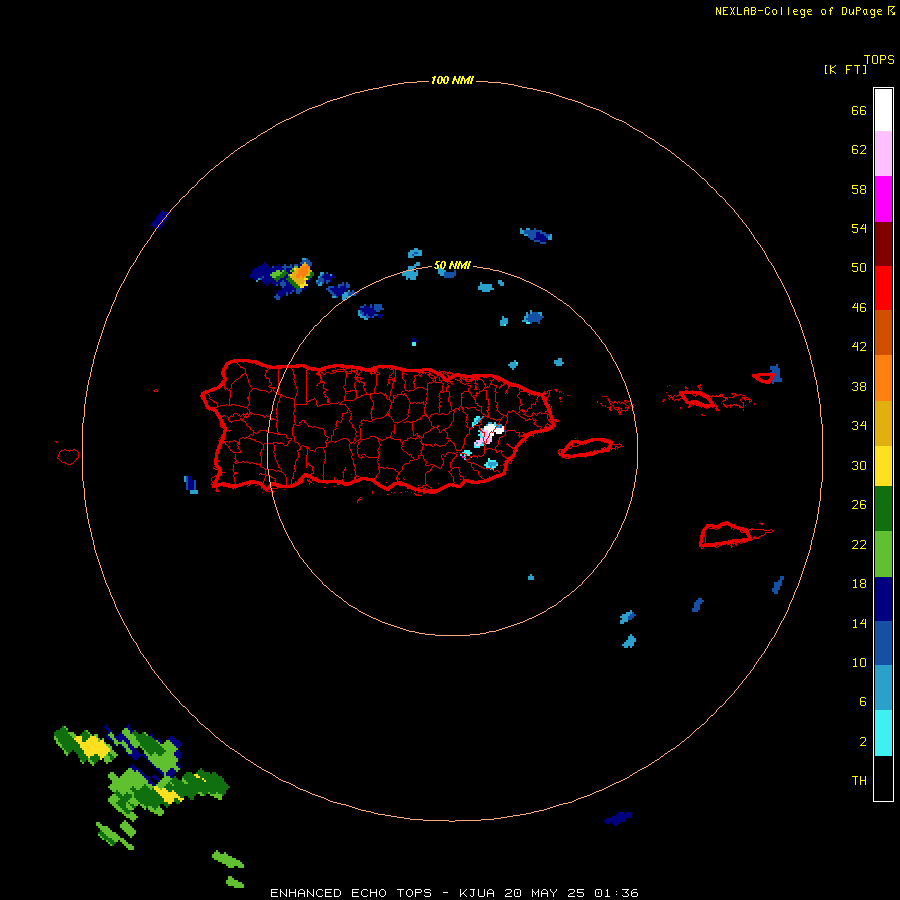Click legend value 18
900x900 pixels.
click(859, 584)
